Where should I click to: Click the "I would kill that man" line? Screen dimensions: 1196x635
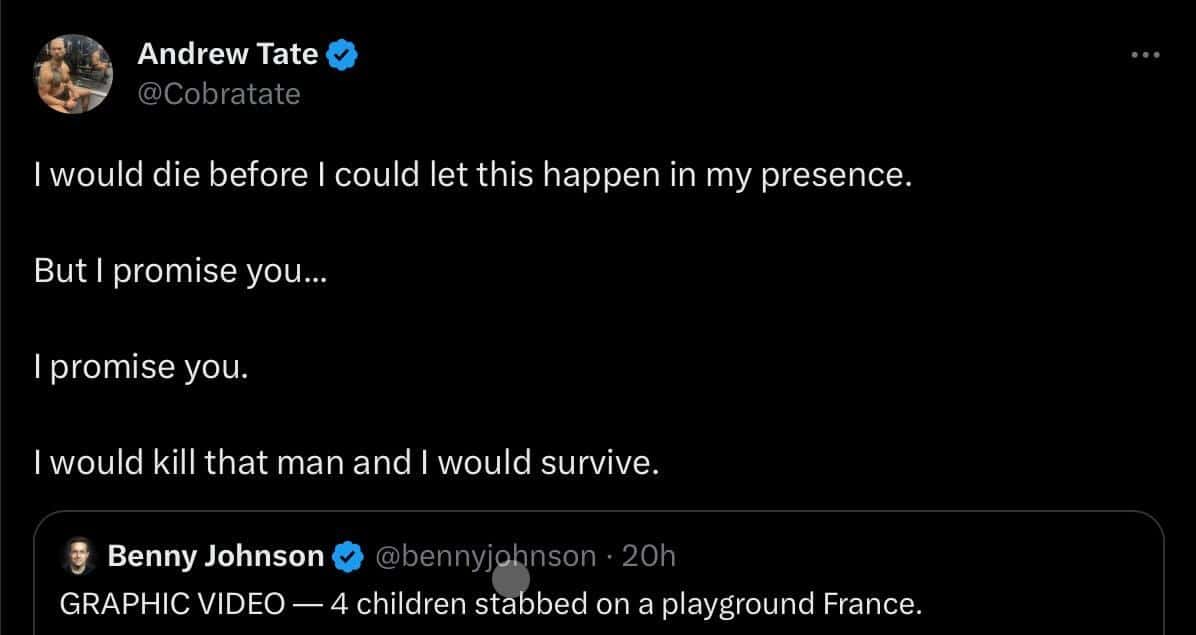pyautogui.click(x=347, y=462)
